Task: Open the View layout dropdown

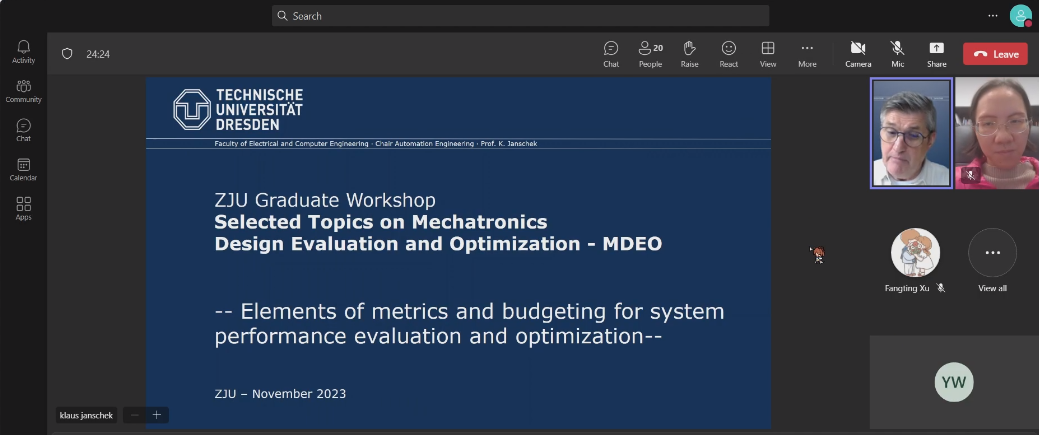Action: [768, 53]
